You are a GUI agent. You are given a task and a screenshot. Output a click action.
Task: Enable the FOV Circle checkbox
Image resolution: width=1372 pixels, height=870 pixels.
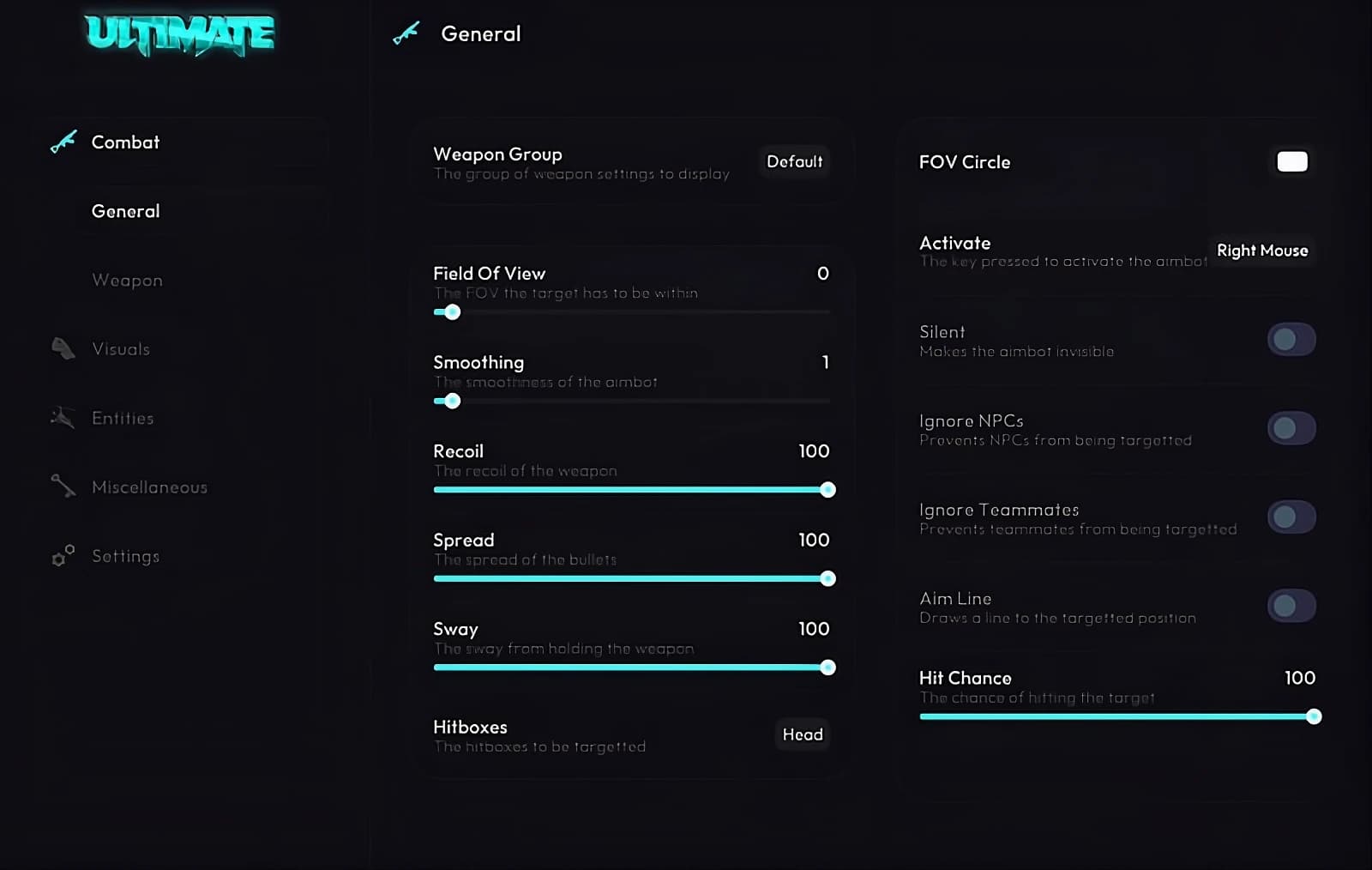pyautogui.click(x=1291, y=161)
